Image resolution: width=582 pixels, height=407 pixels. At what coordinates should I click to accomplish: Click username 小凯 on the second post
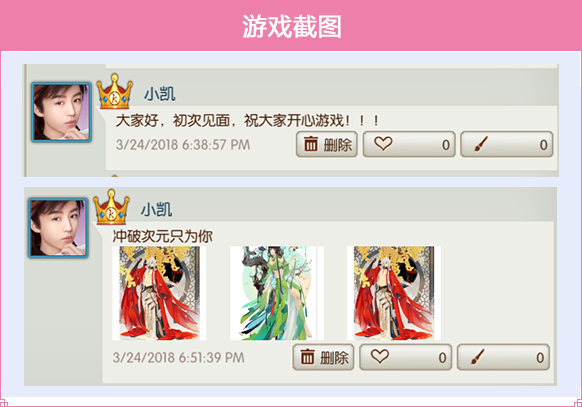[156, 210]
